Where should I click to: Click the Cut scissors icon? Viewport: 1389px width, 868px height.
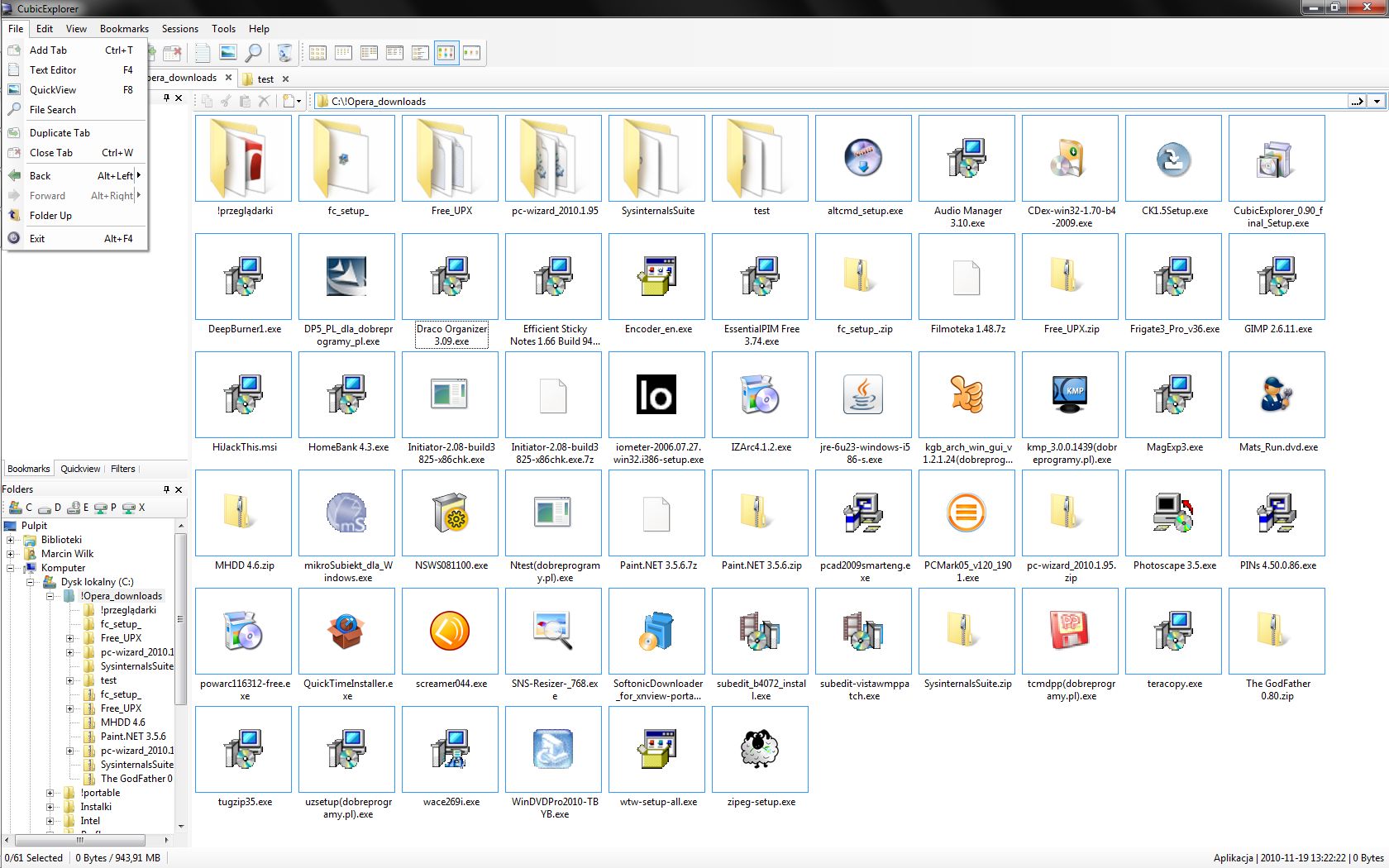[x=225, y=101]
